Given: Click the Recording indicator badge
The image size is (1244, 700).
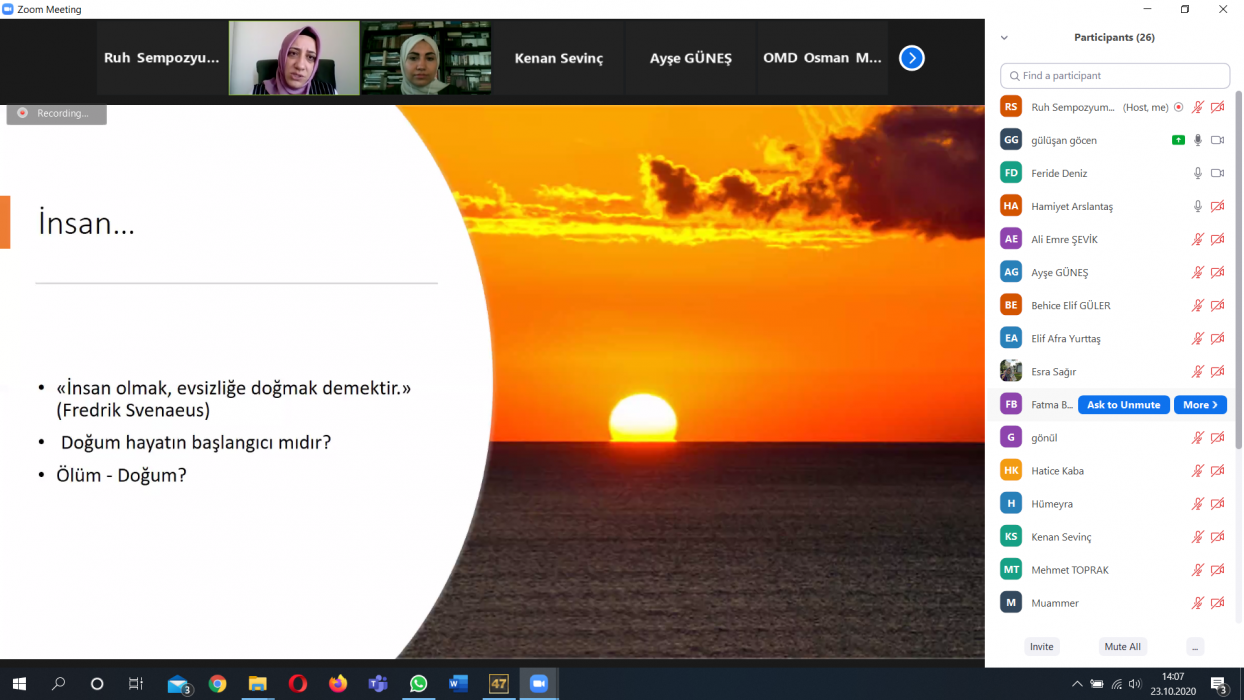Looking at the screenshot, I should click(56, 113).
